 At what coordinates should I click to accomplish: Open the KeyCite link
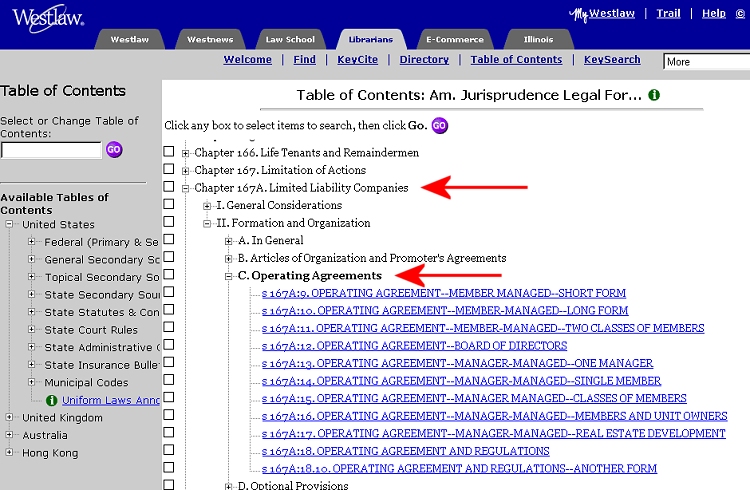point(357,59)
